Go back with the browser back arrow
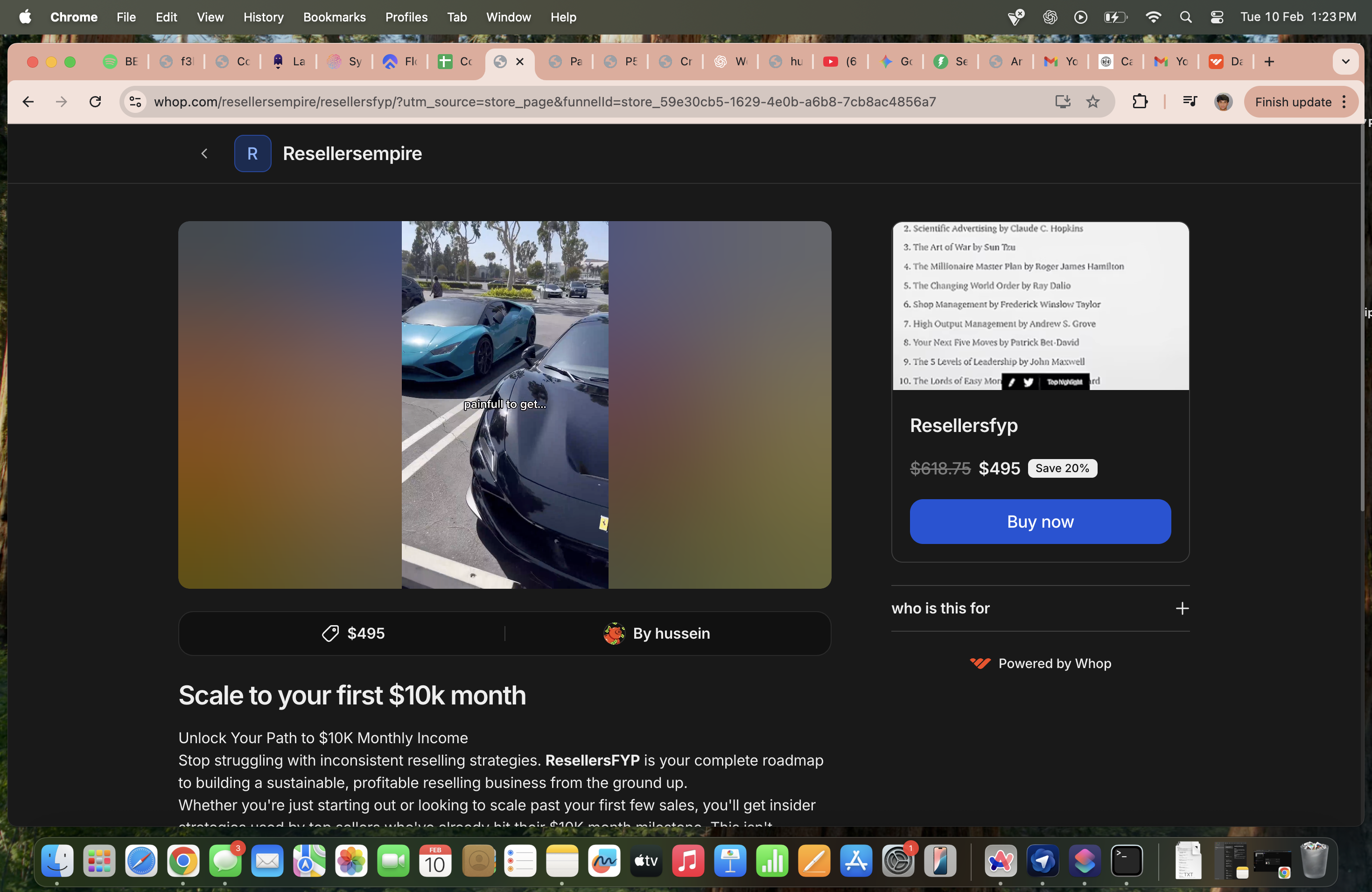Viewport: 1372px width, 892px height. pyautogui.click(x=28, y=102)
